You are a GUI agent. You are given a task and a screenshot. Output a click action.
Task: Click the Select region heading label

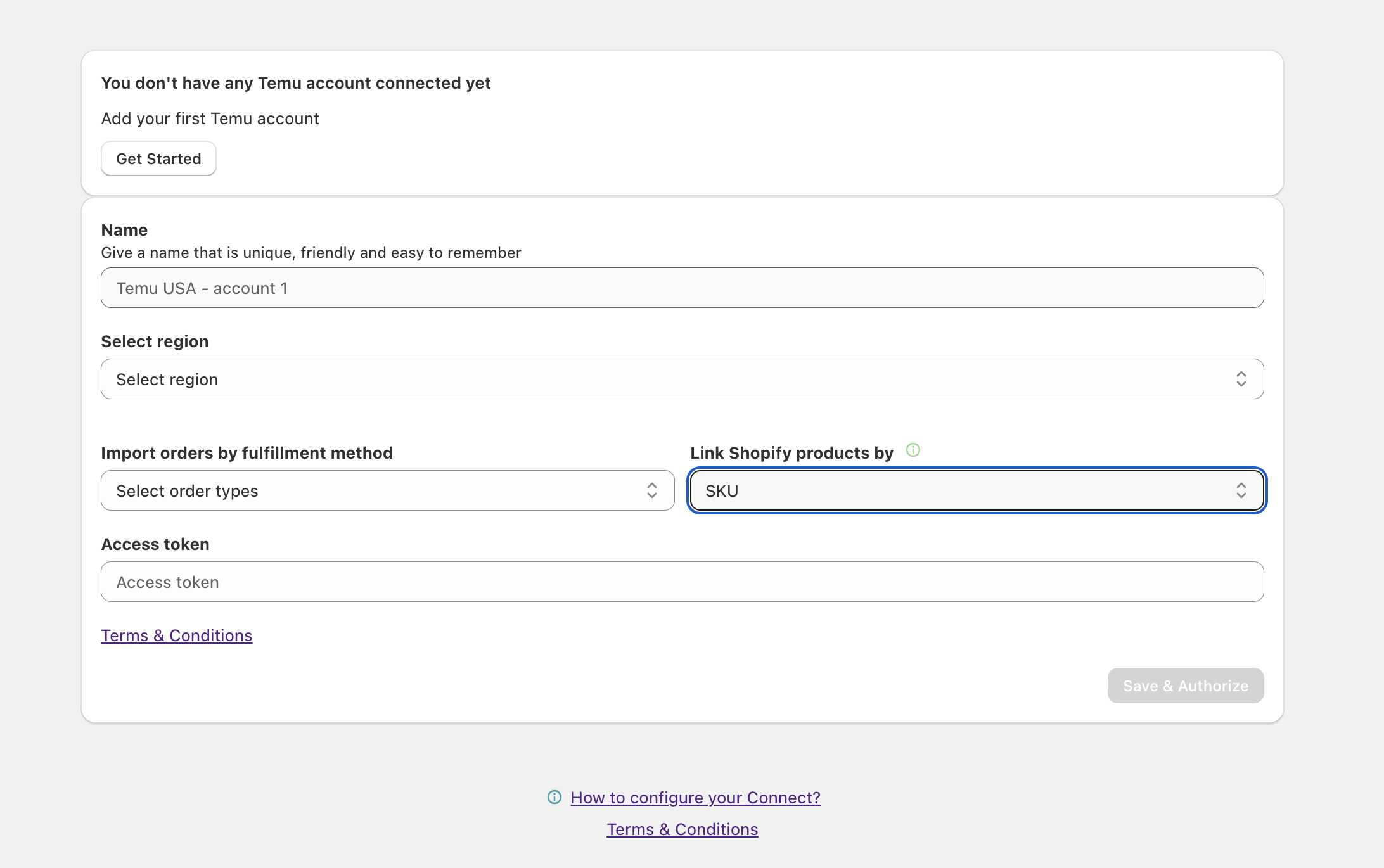pos(155,341)
